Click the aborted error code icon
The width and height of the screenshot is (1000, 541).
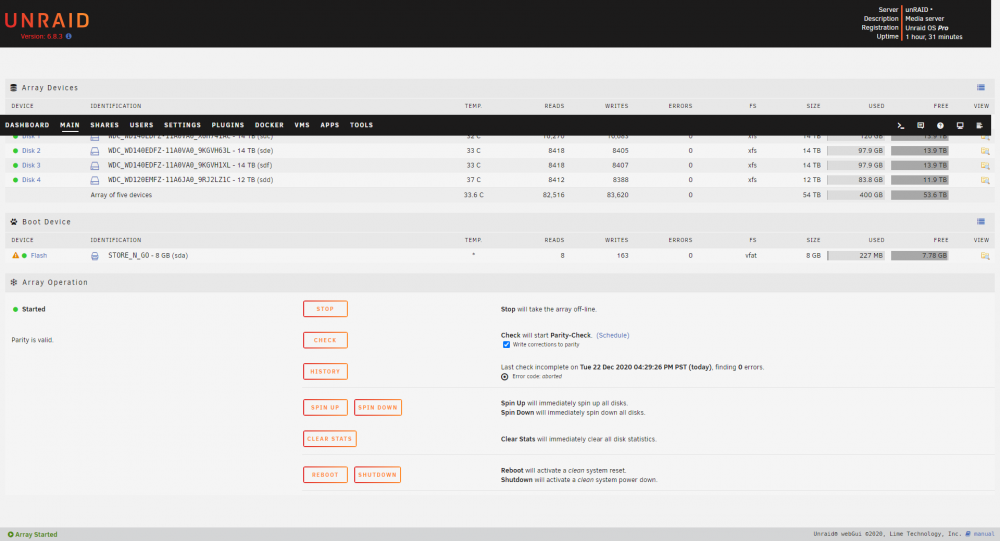[504, 377]
